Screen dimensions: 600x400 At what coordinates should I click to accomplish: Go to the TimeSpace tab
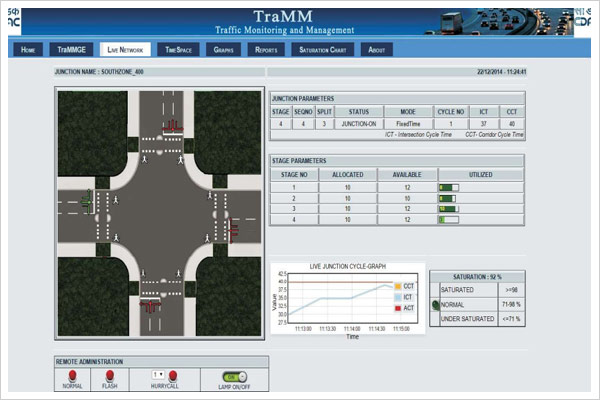tap(179, 48)
